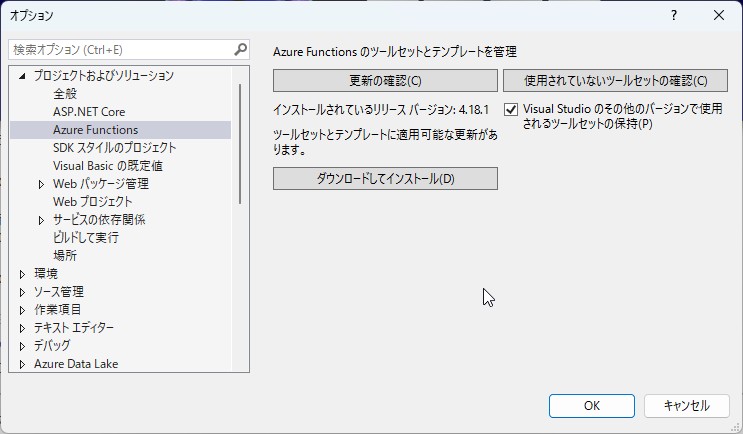This screenshot has width=743, height=434.
Task: Select Azure Data Lake category label
Action: tap(76, 364)
